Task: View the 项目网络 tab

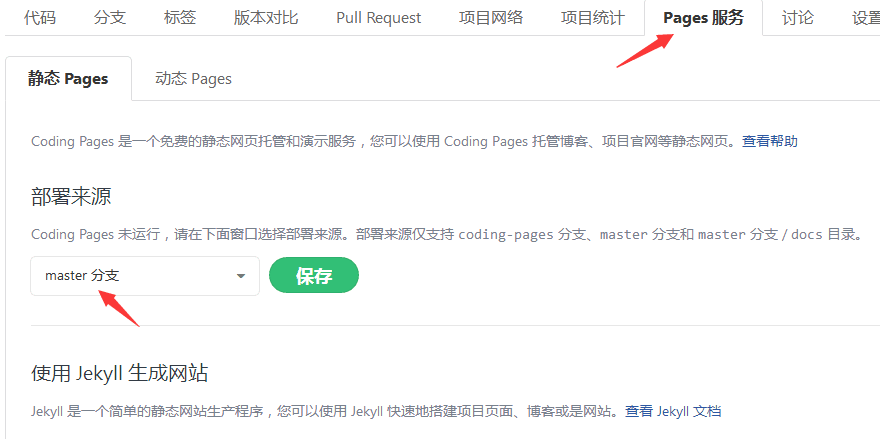Action: [491, 18]
